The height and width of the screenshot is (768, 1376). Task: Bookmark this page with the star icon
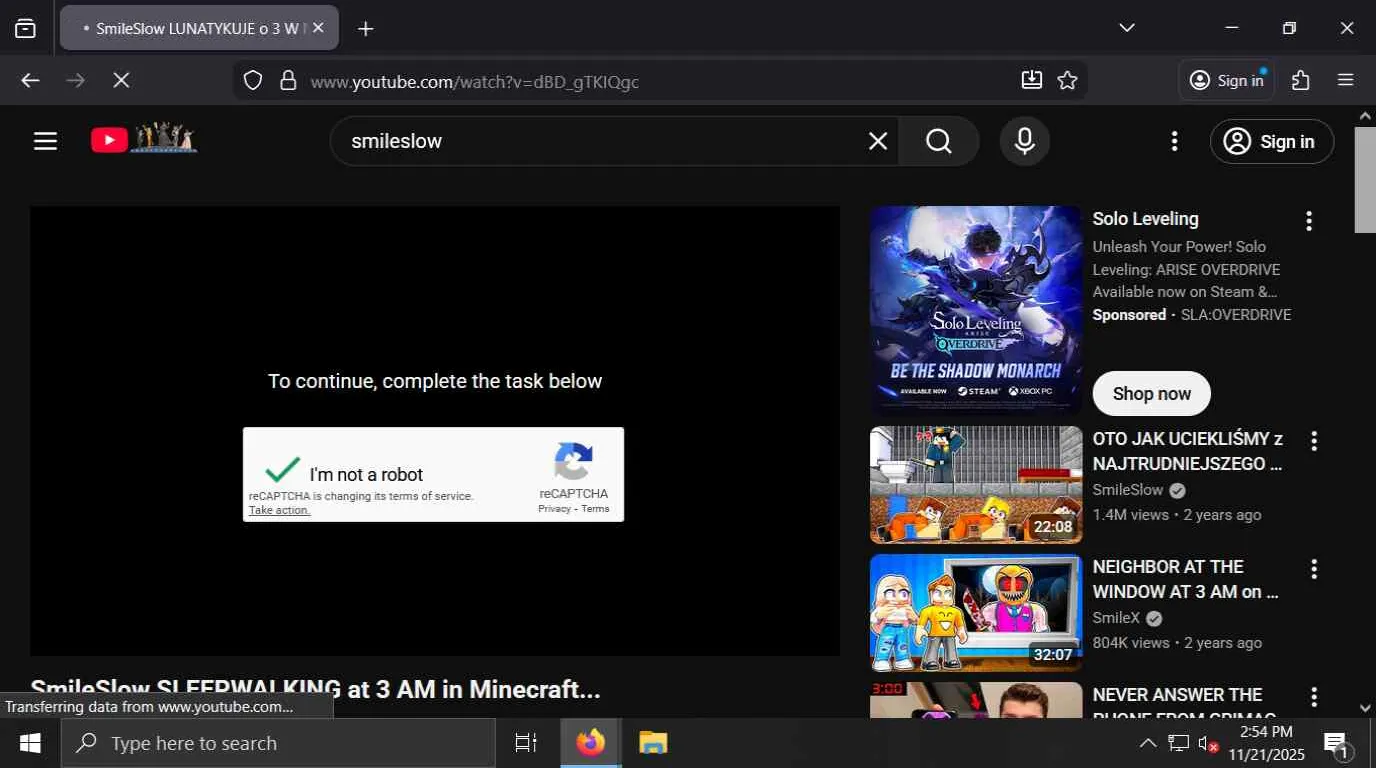click(1068, 81)
